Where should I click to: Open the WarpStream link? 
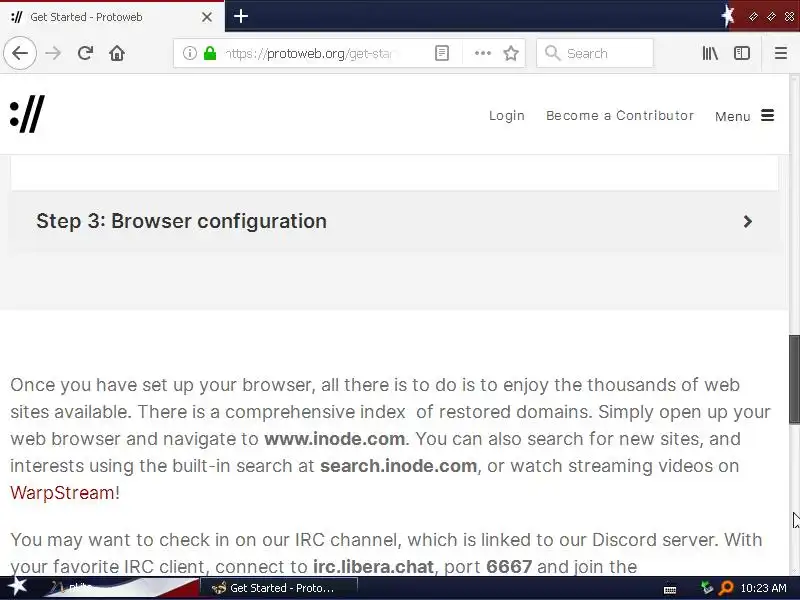tap(62, 492)
